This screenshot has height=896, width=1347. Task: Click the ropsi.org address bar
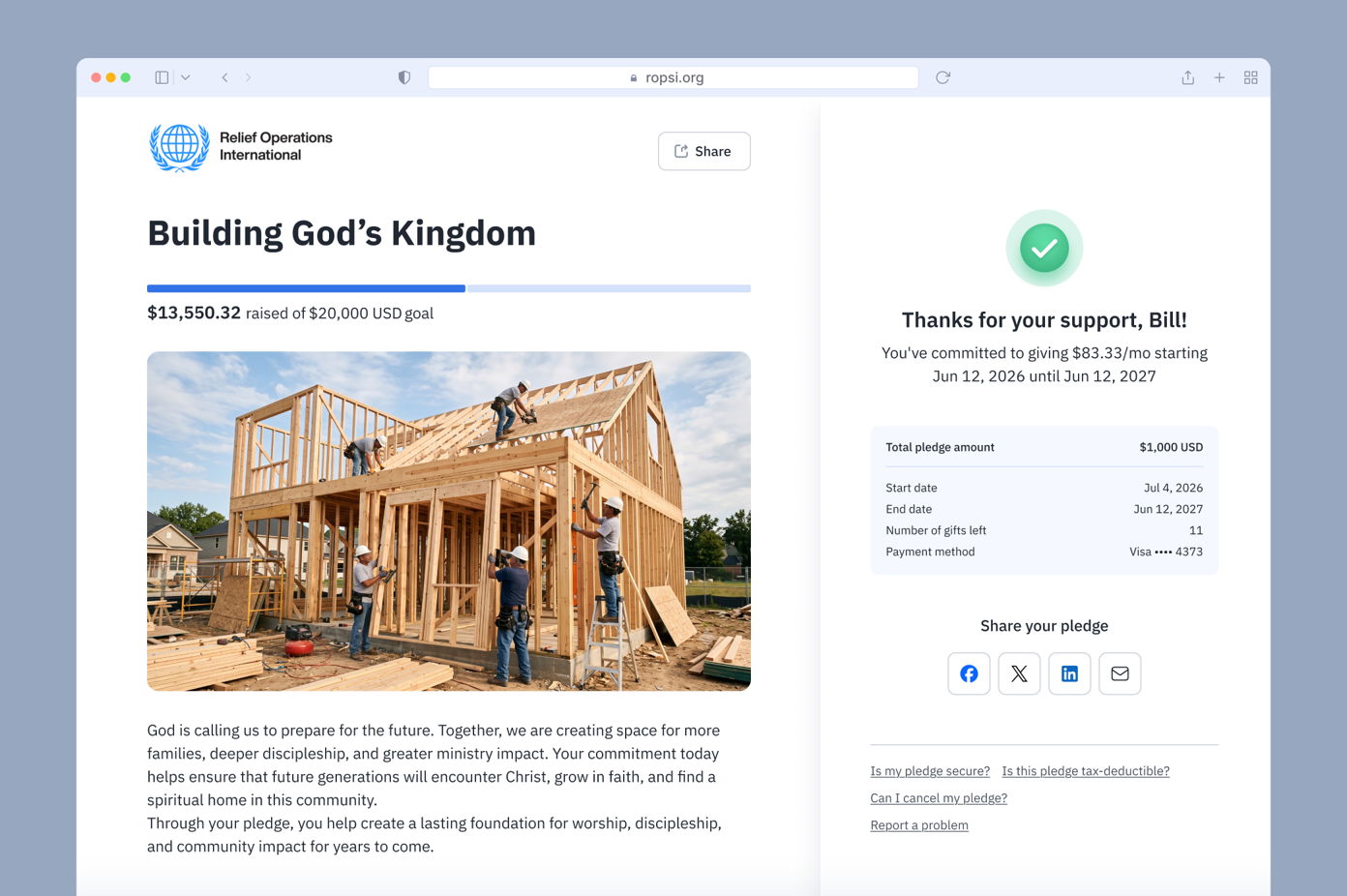click(673, 77)
